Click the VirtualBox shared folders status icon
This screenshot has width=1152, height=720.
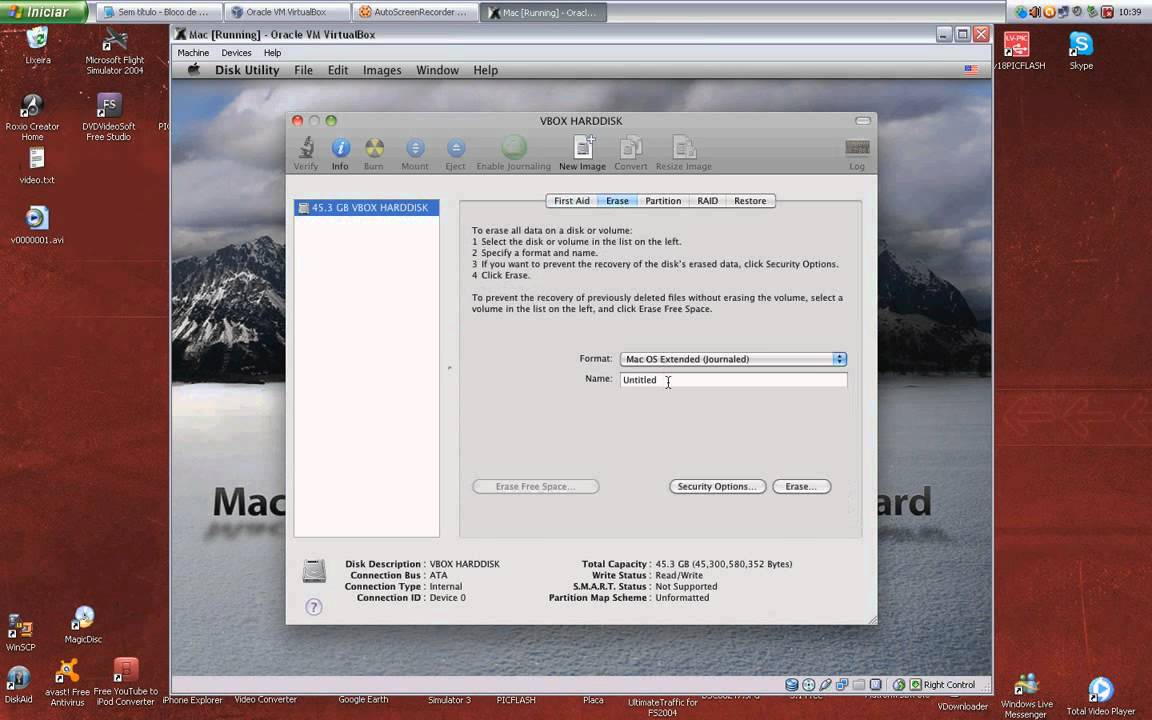(859, 685)
